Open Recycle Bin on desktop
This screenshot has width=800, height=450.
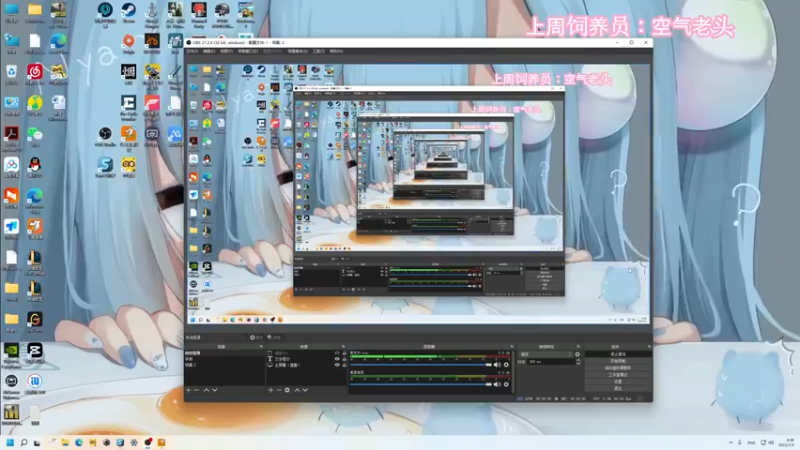[x=12, y=74]
